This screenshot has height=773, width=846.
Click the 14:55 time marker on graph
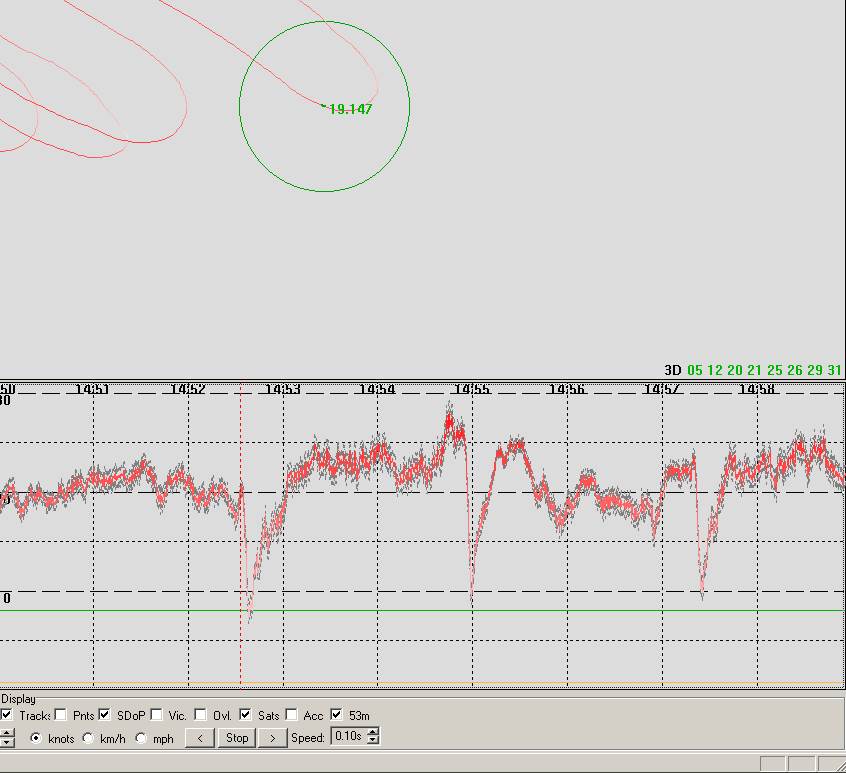point(472,389)
